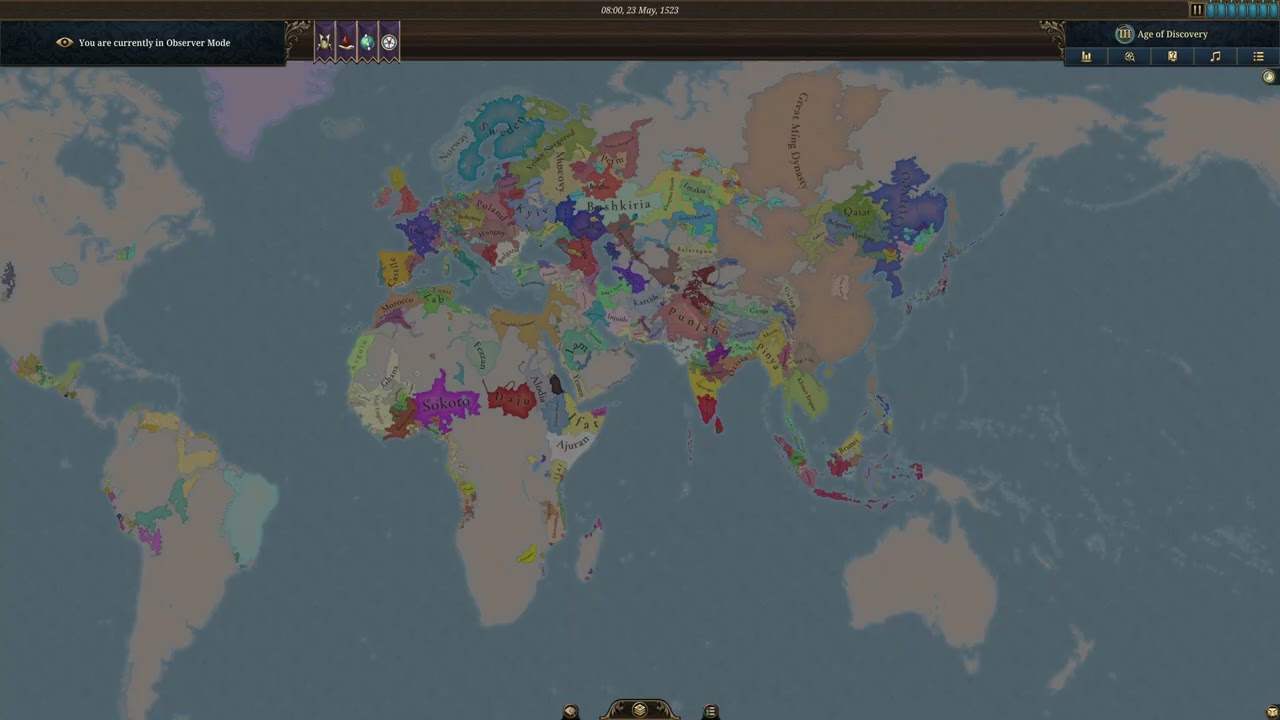Adjust the game speed bar
Image resolution: width=1280 pixels, height=720 pixels.
tap(1242, 10)
